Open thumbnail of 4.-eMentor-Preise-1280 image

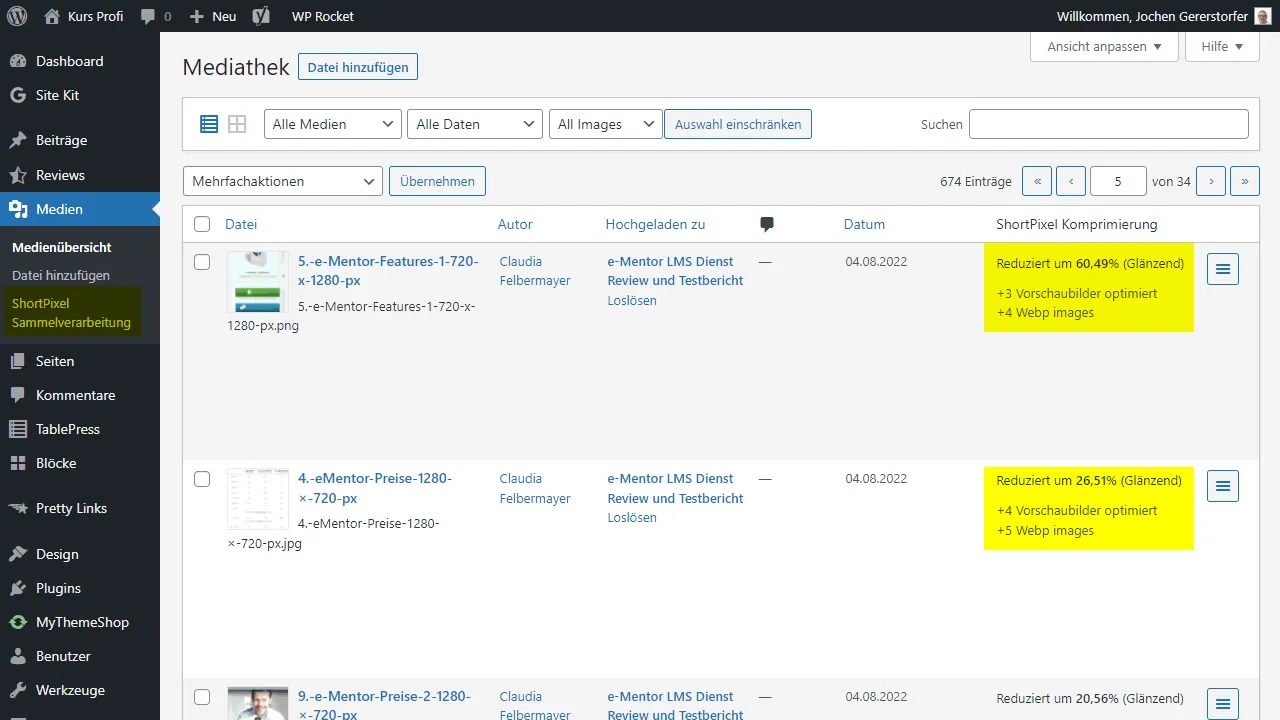tap(257, 499)
